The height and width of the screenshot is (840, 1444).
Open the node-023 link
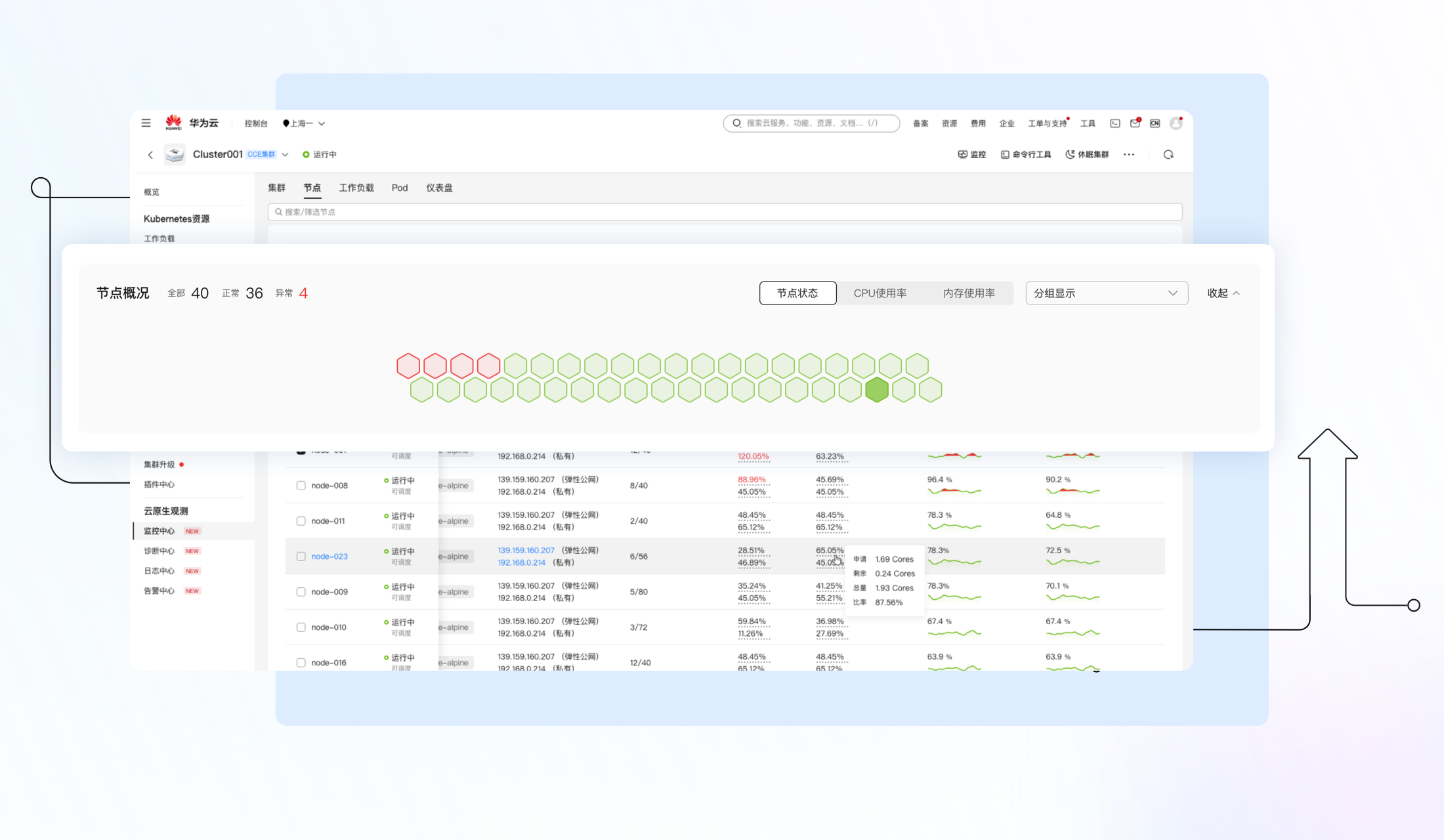click(x=329, y=556)
